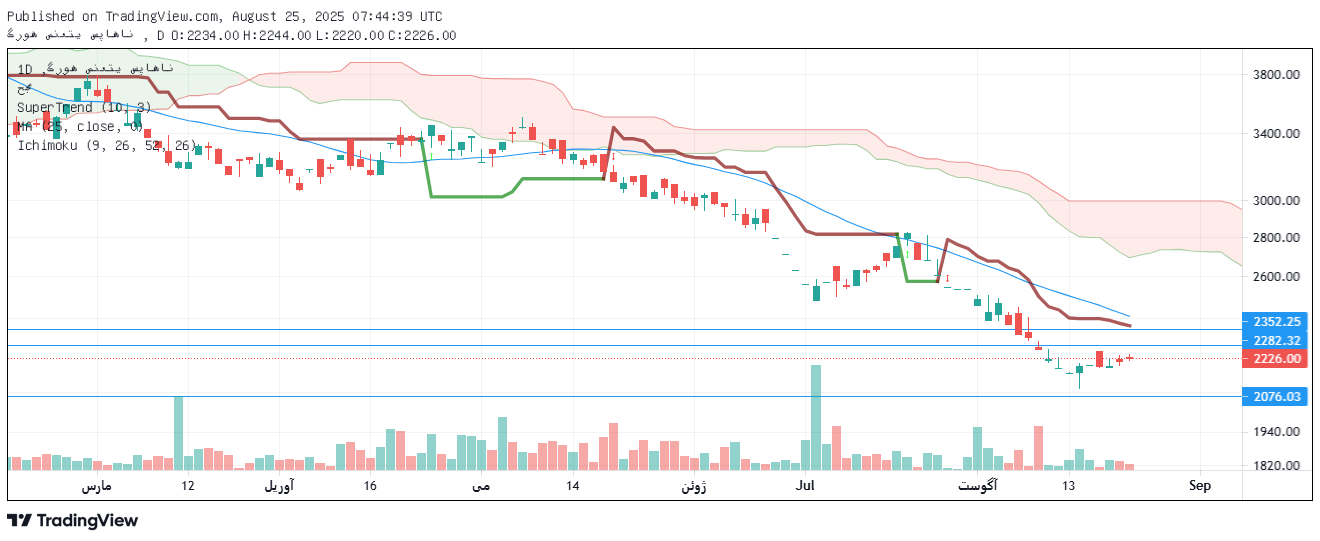Click the مارس label on time axis
The height and width of the screenshot is (541, 1320).
[96, 486]
